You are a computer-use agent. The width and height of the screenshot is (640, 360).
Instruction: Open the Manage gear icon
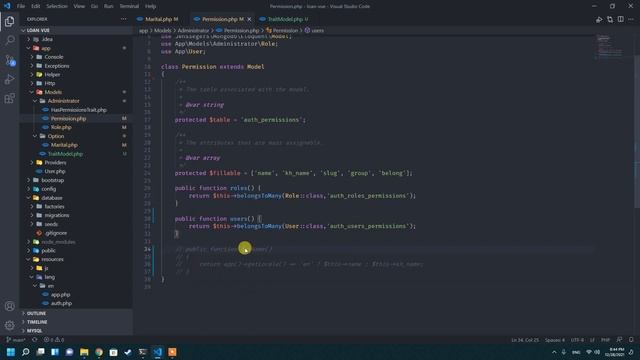(x=10, y=325)
